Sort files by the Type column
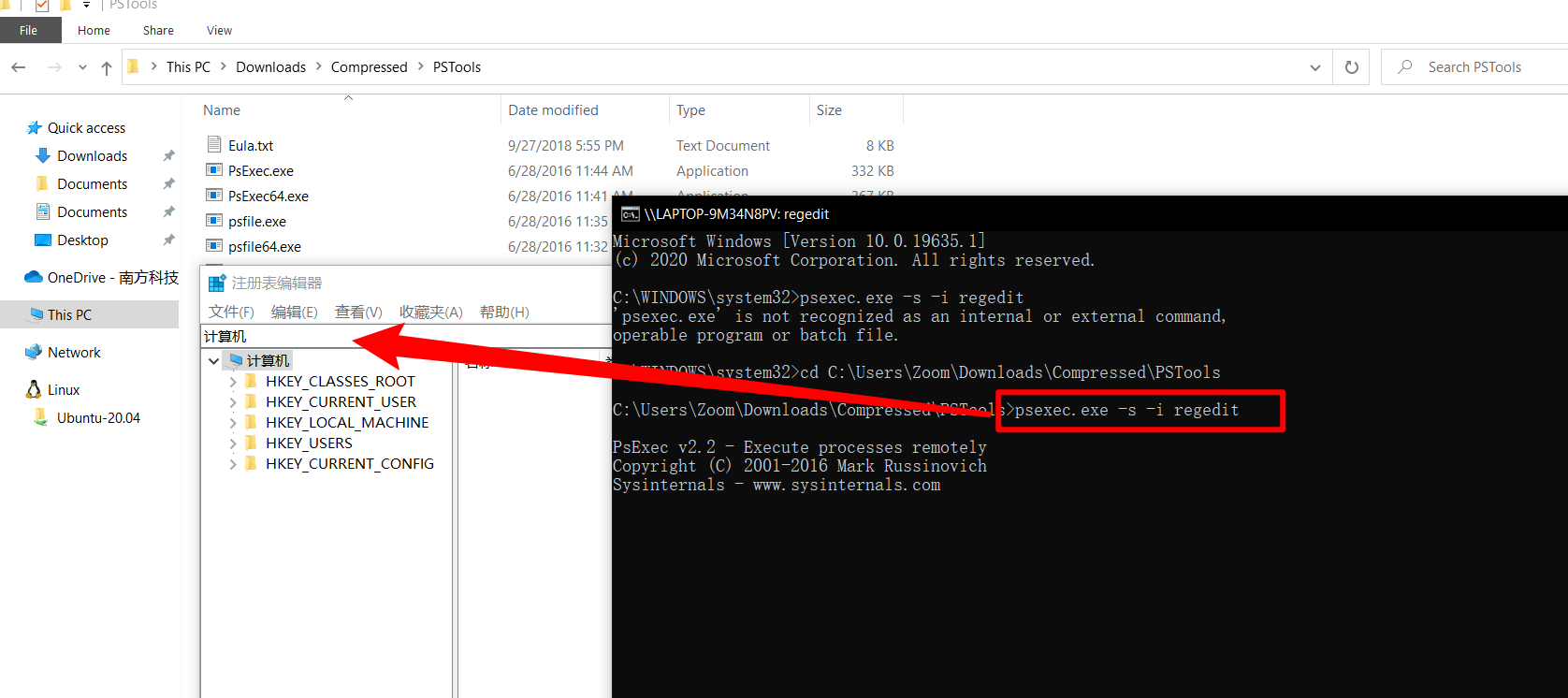The height and width of the screenshot is (698, 1568). pos(690,110)
